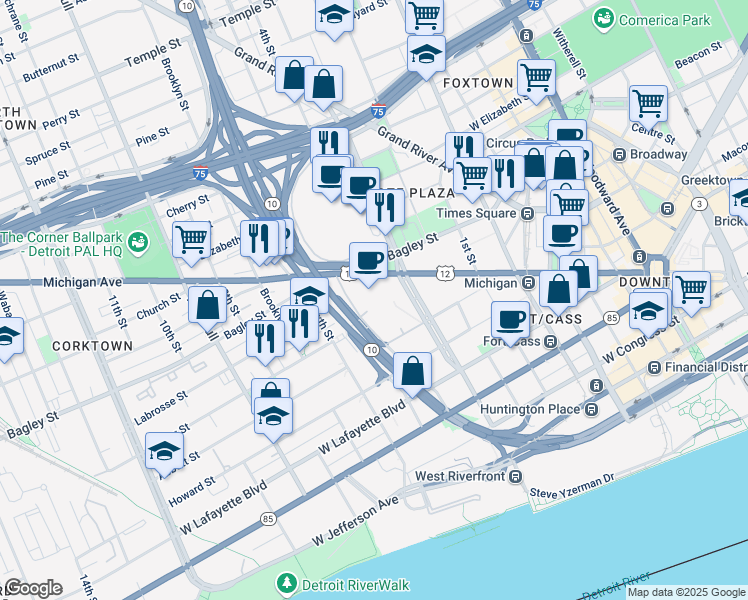Click the Detroit RiverWalk tree pin
748x600 pixels.
point(287,584)
